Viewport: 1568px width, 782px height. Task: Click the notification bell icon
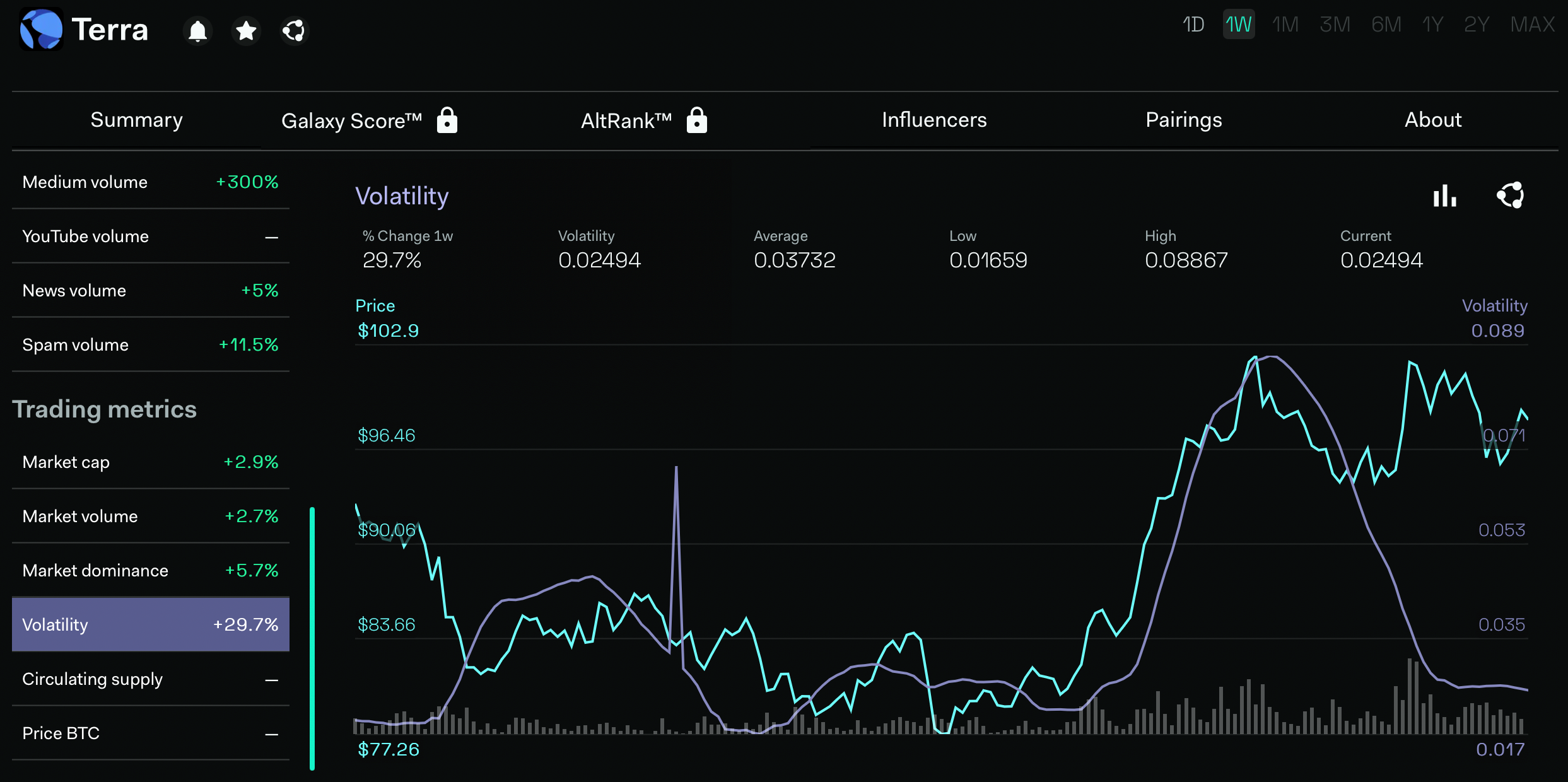pos(197,30)
